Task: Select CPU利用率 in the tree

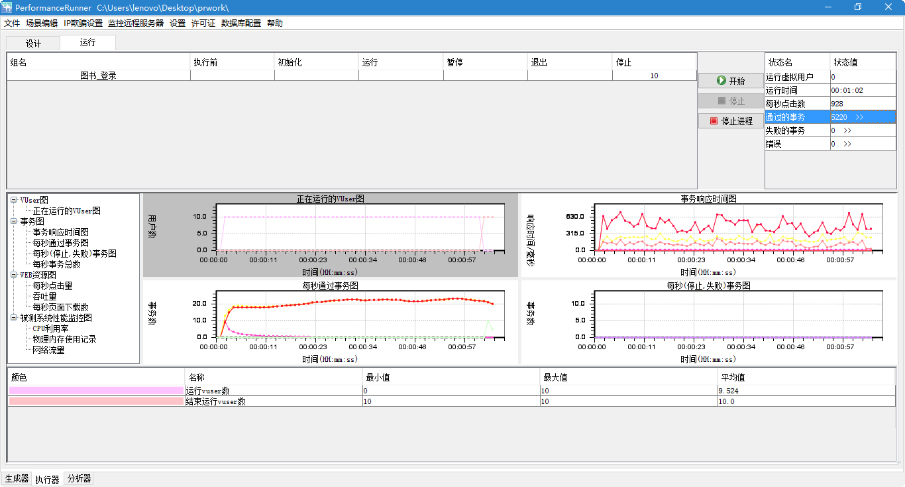Action: 50,328
